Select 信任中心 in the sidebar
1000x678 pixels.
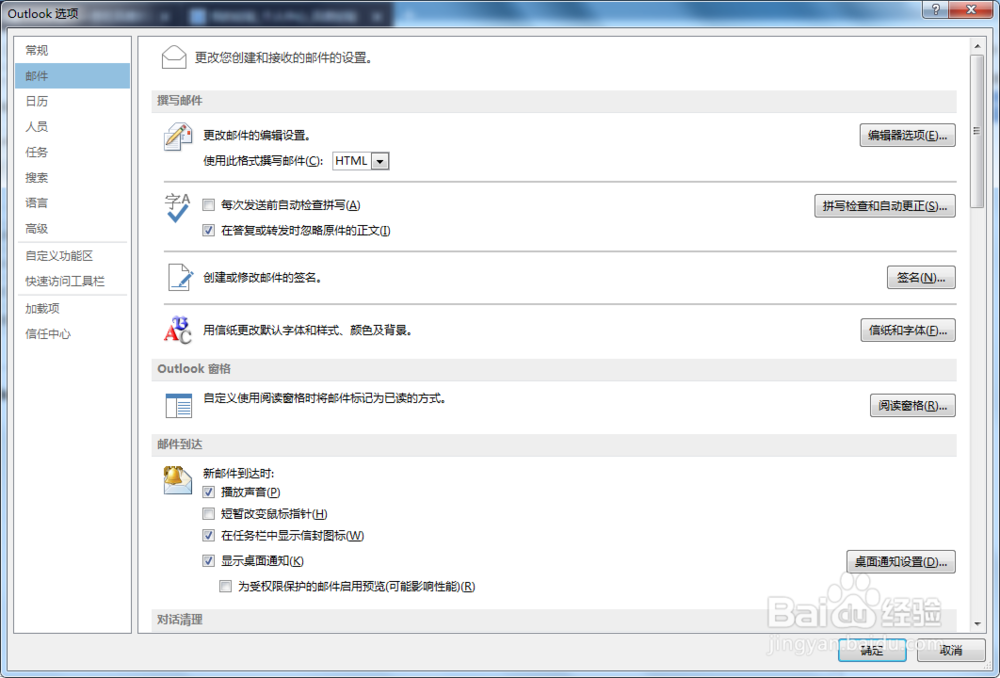[46, 333]
